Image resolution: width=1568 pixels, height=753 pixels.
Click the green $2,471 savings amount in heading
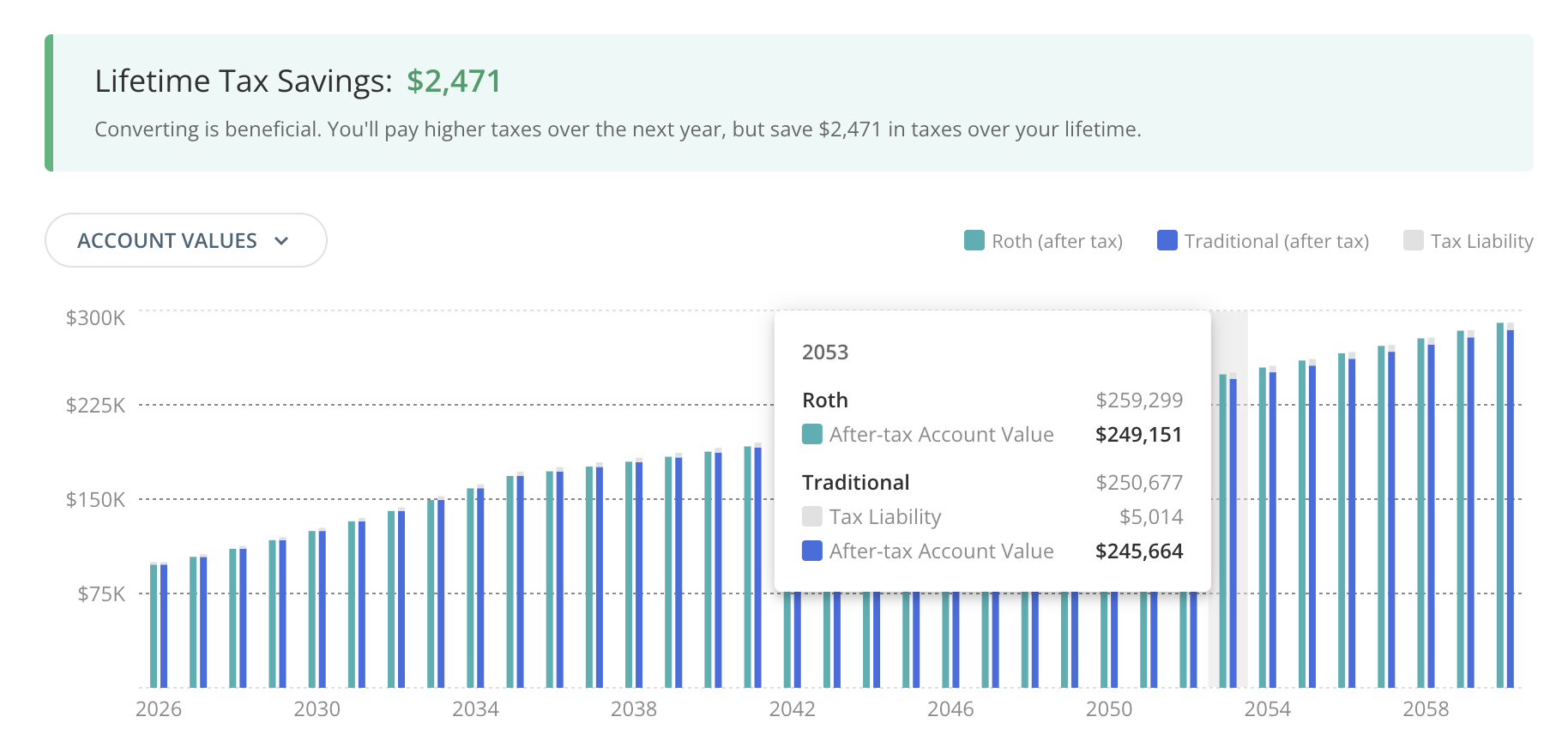point(454,81)
